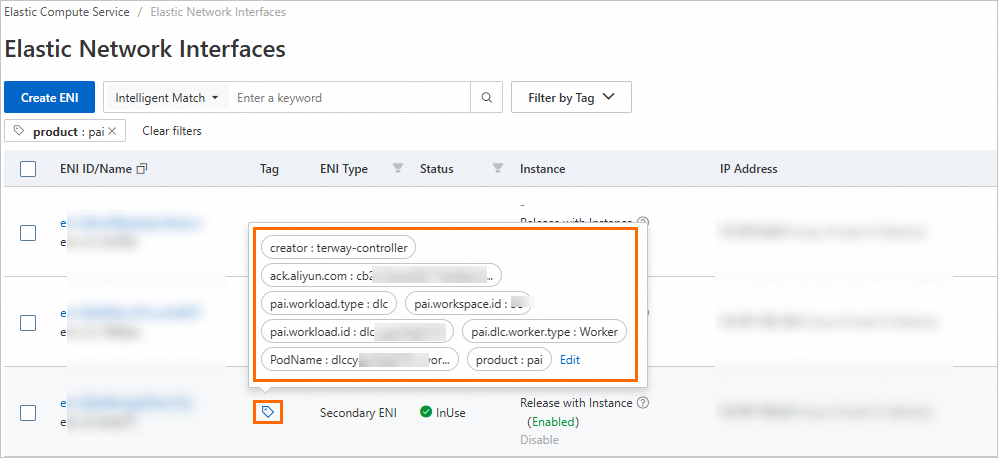Focus the Enter a keyword search field
Viewport: 998px width, 458px height.
click(349, 97)
